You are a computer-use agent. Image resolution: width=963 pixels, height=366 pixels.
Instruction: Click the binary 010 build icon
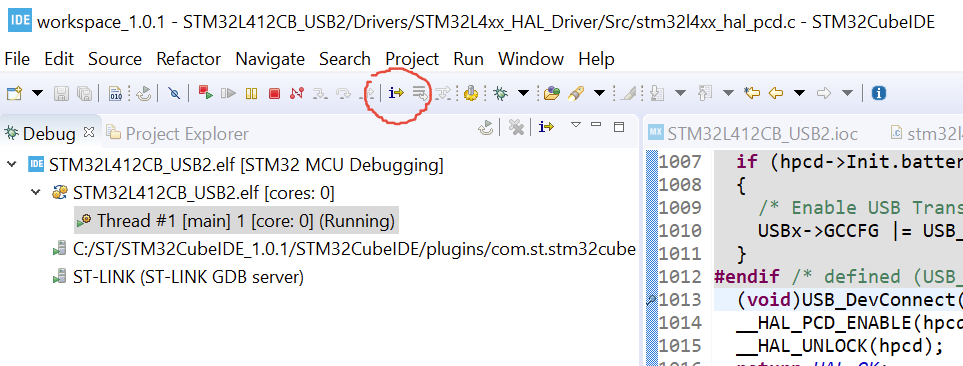coord(115,93)
